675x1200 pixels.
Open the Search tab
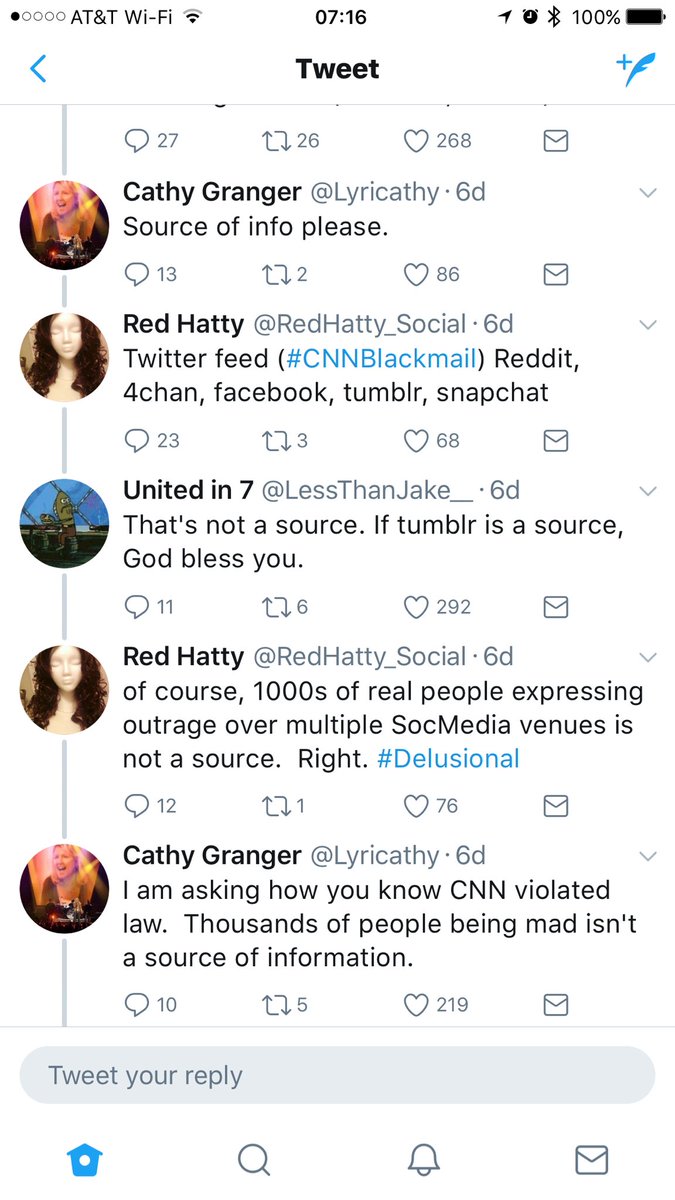[254, 1159]
